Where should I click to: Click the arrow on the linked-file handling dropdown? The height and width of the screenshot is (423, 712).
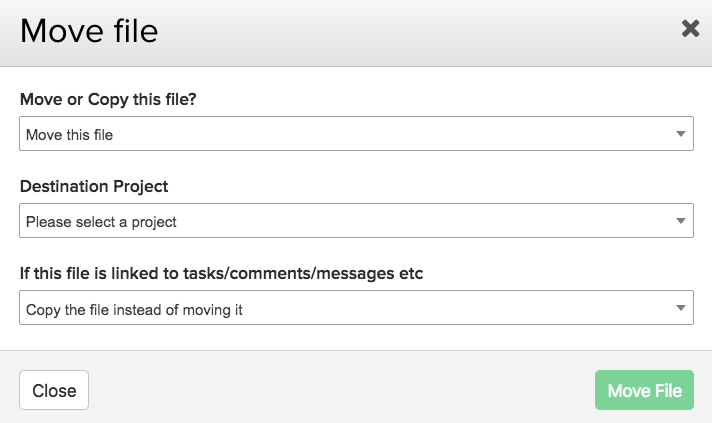coord(680,308)
